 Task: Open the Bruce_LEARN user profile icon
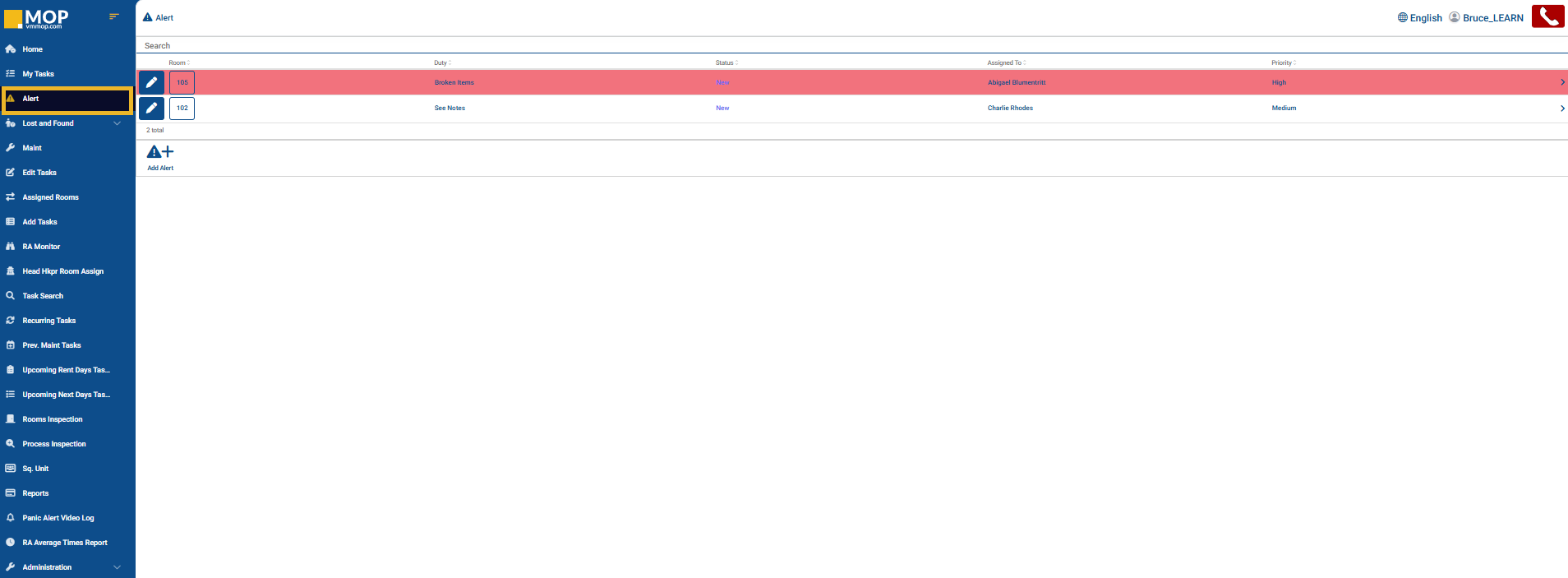click(1454, 17)
